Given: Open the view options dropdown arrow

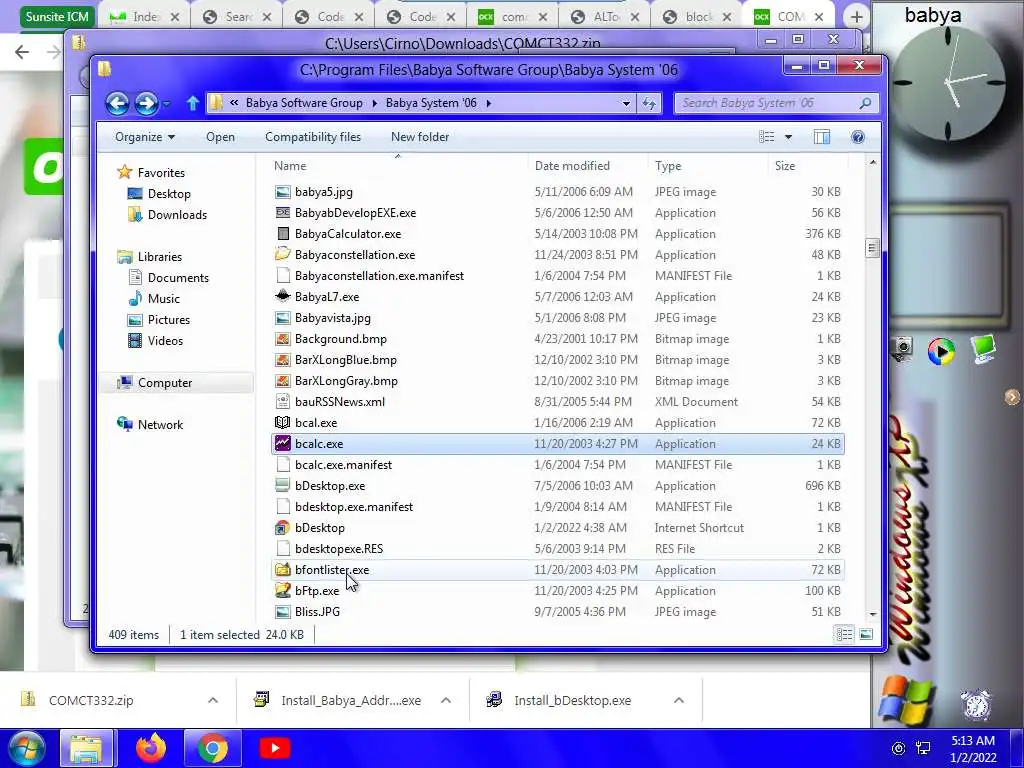Looking at the screenshot, I should point(788,136).
